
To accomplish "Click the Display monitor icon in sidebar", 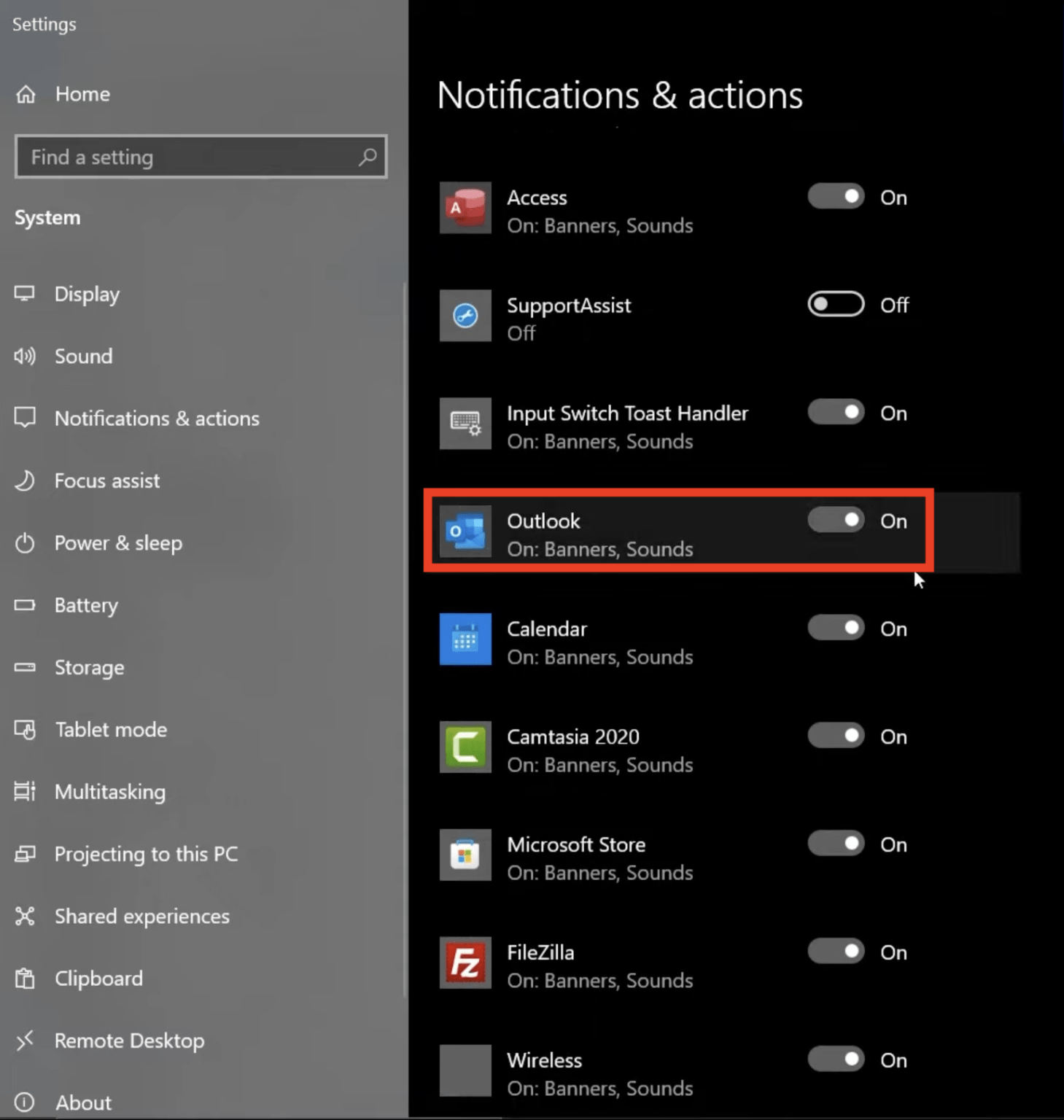I will coord(26,293).
